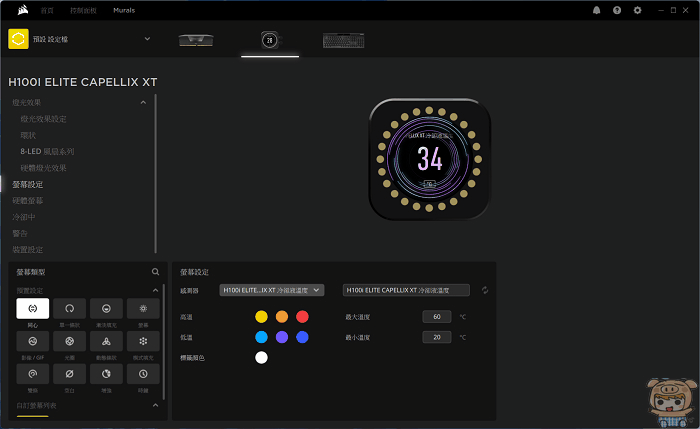This screenshot has height=429, width=700.
Task: Open 燈光效果設定 lighting effect settings
Action: click(x=43, y=119)
